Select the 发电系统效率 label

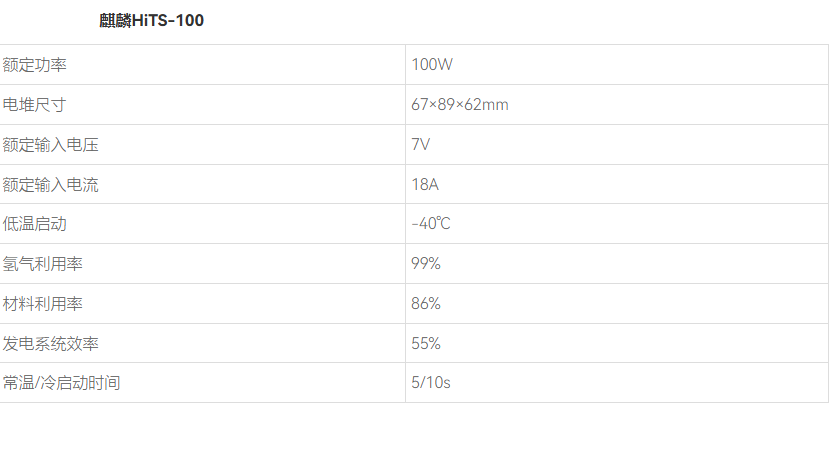point(51,344)
